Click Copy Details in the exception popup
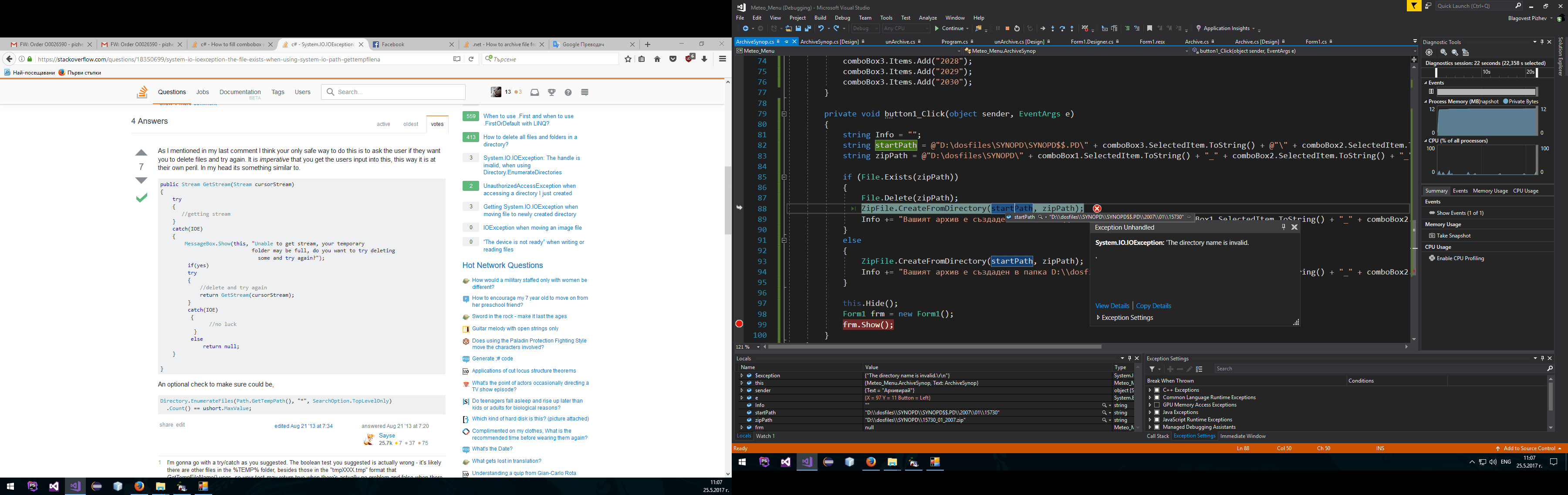This screenshot has height=495, width=1568. pyautogui.click(x=1153, y=305)
